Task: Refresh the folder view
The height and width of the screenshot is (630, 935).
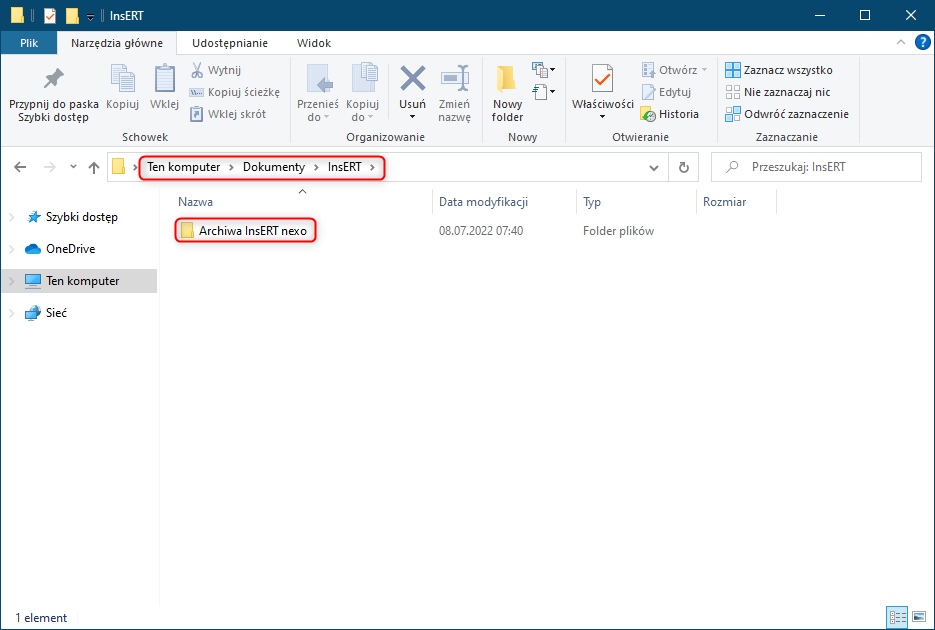Action: tap(683, 167)
